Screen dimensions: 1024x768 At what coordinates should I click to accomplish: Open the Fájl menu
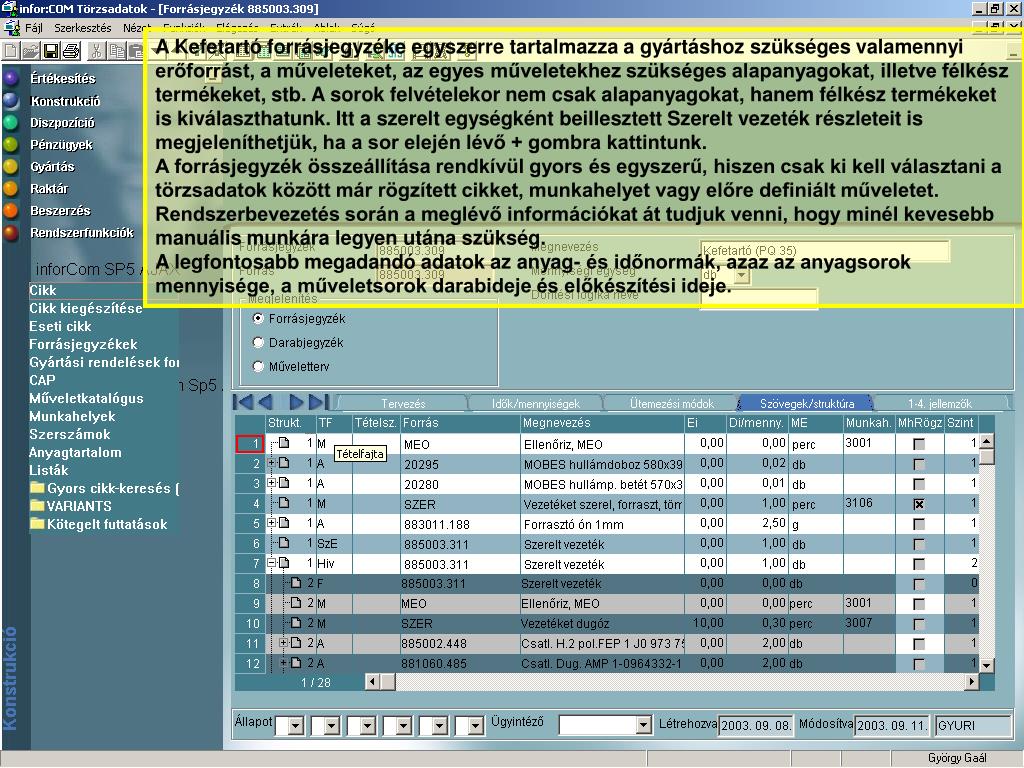point(34,28)
